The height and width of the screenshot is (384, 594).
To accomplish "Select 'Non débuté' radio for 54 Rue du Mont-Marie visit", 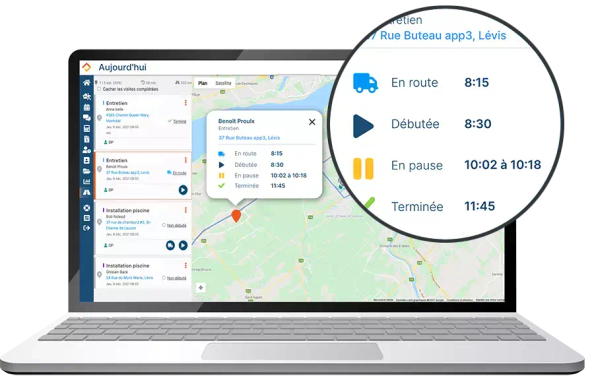I will [164, 278].
